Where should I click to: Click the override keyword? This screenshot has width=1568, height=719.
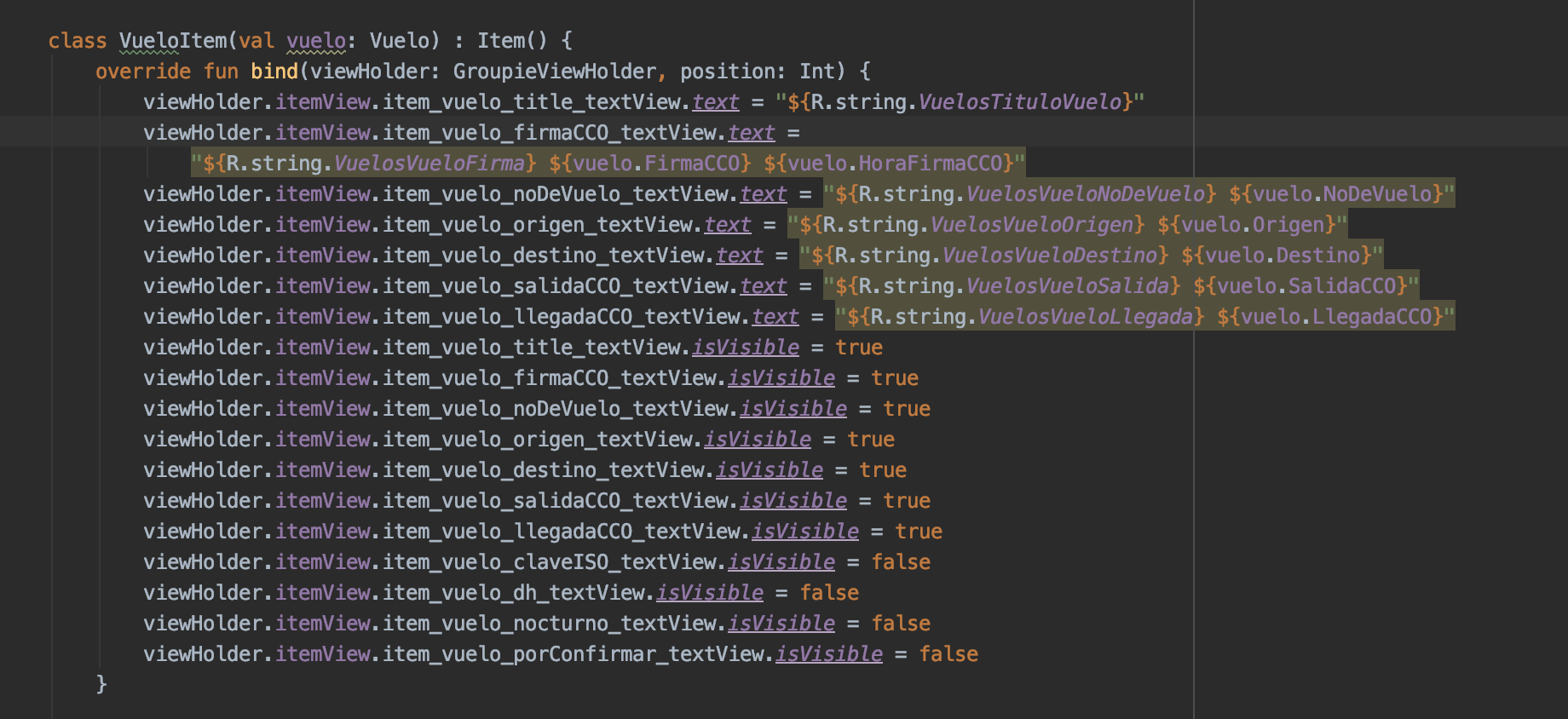(x=143, y=72)
